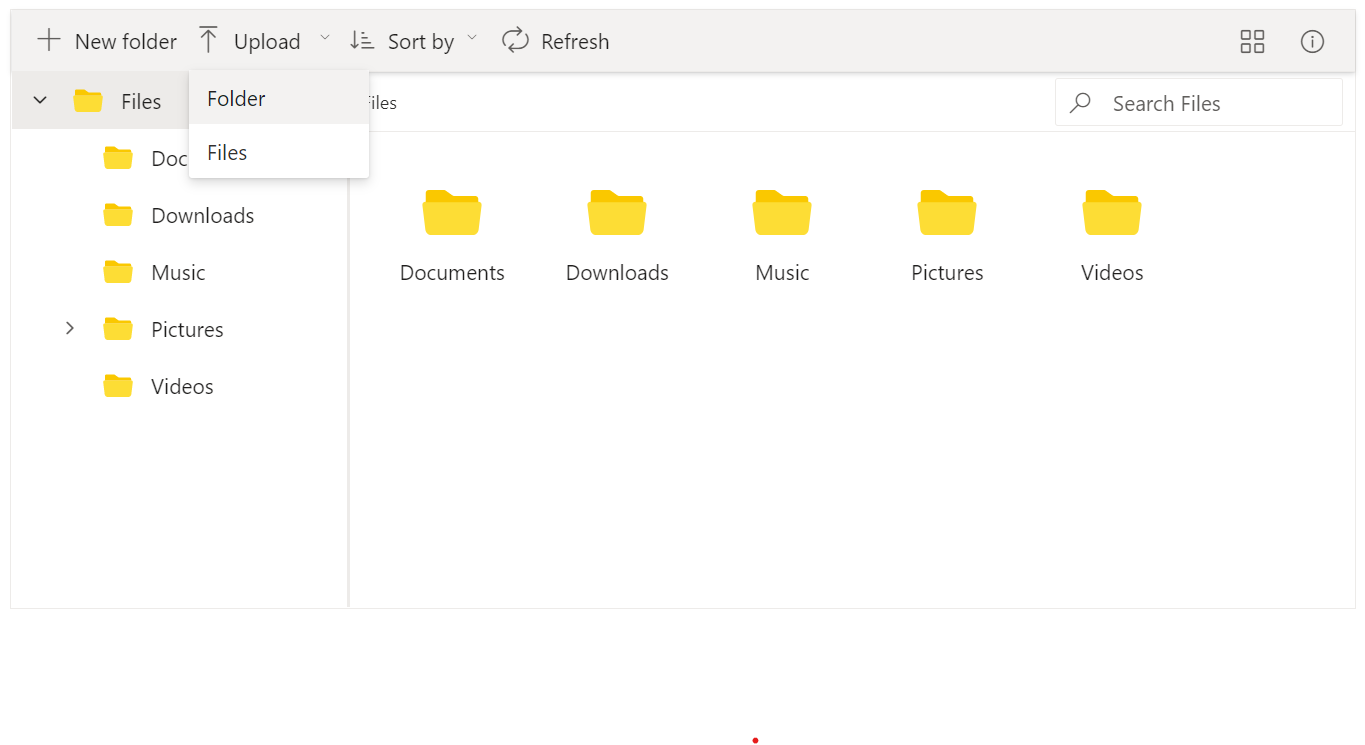Click the Downloads folder icon in sidebar tree
The height and width of the screenshot is (745, 1365).
click(118, 215)
